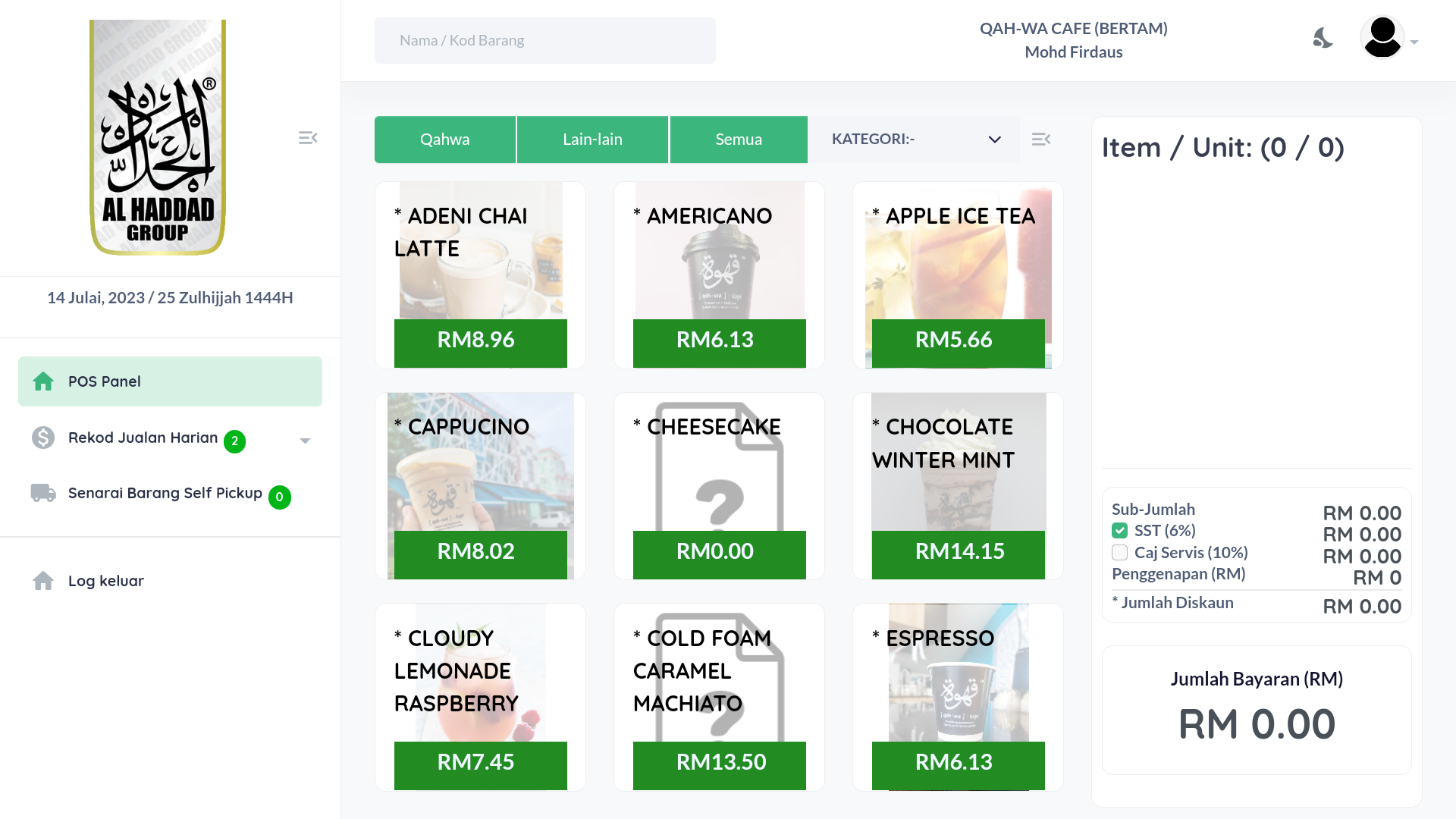
Task: Switch to the Qahwa tab
Action: point(445,140)
